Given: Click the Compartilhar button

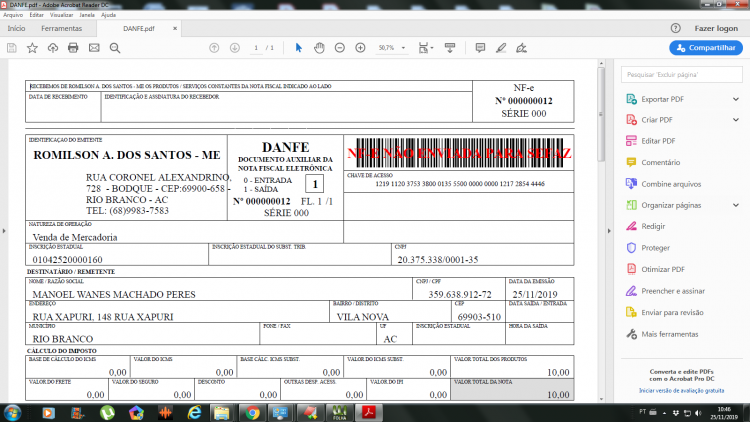Looking at the screenshot, I should click(706, 48).
